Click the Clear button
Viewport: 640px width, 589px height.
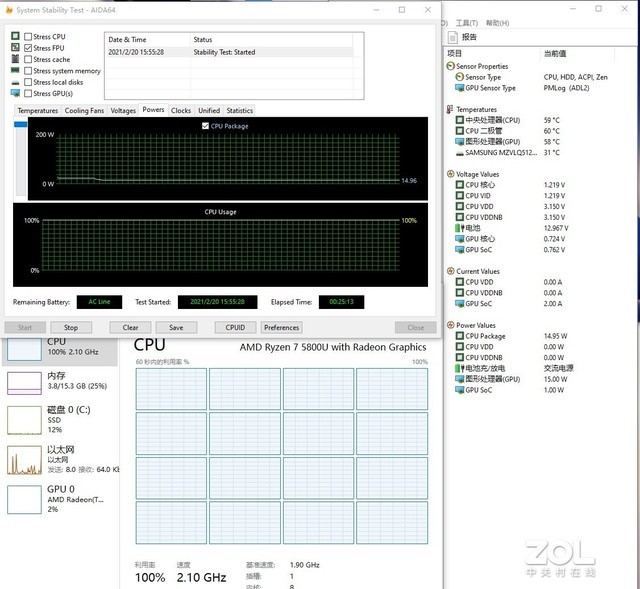coord(130,327)
